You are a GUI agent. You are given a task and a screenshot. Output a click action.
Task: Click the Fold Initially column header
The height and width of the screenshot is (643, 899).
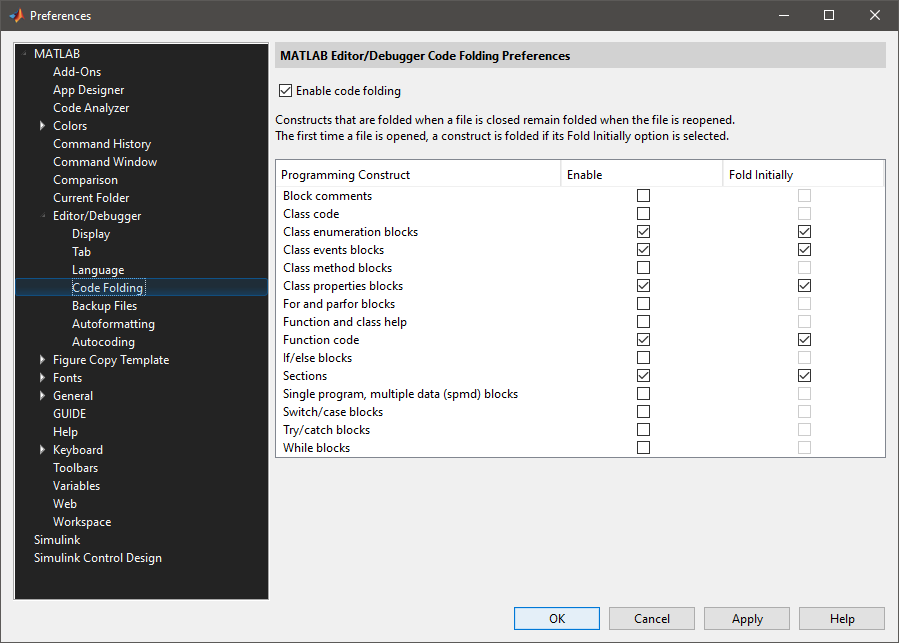pos(803,174)
